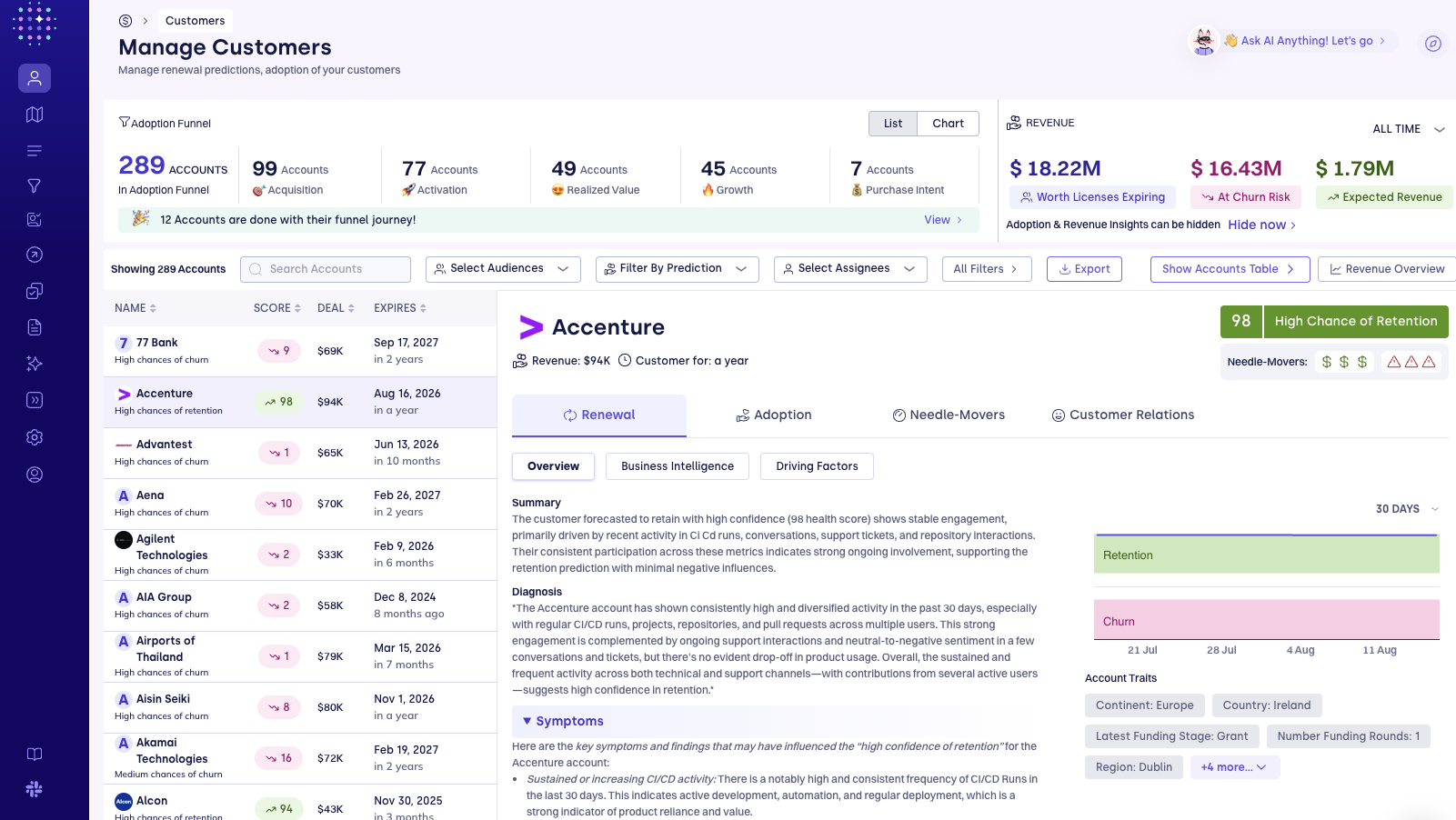The image size is (1456, 820).
Task: Select the Overview sub-view
Action: 553,466
